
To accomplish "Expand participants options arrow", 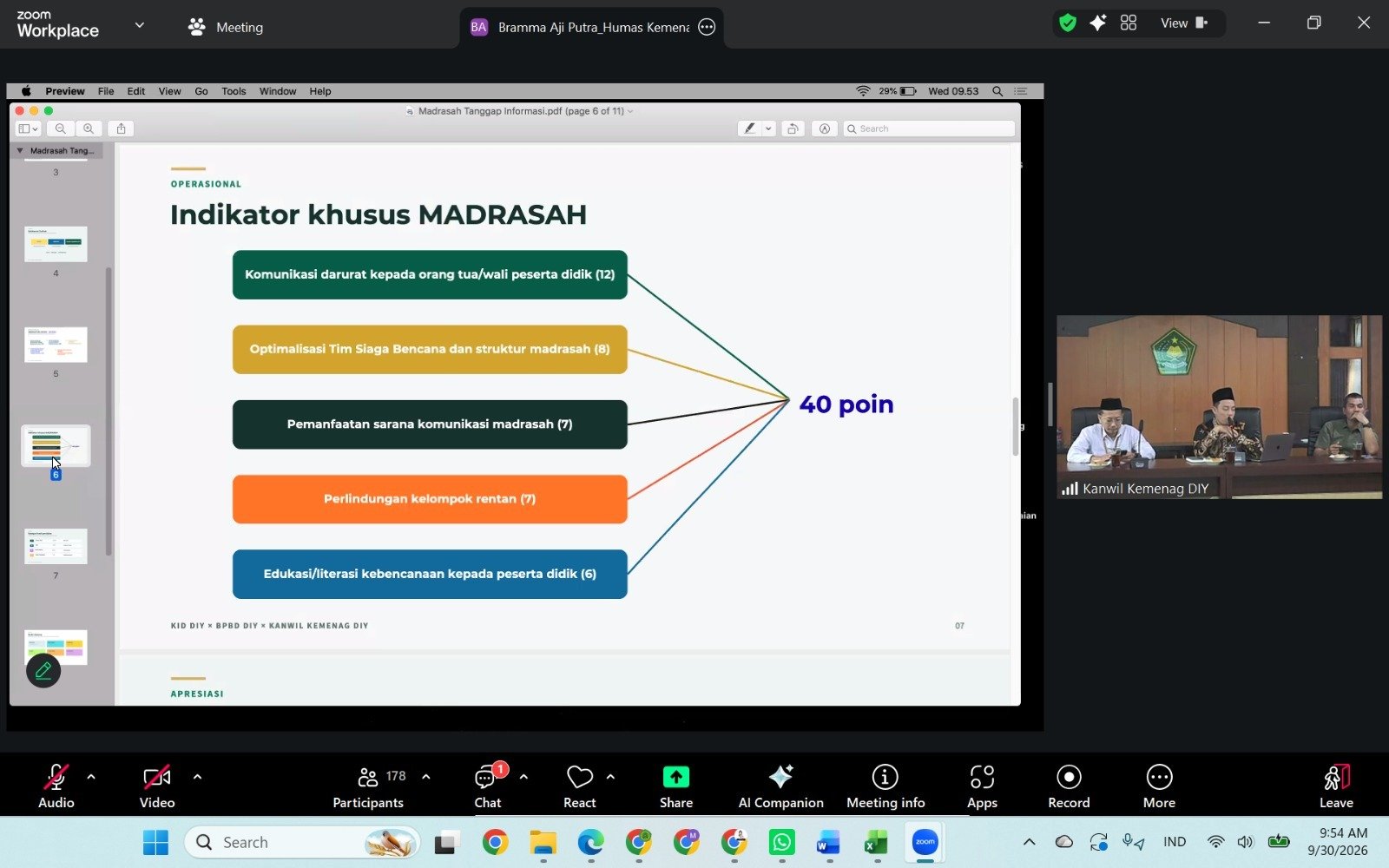I will (425, 777).
